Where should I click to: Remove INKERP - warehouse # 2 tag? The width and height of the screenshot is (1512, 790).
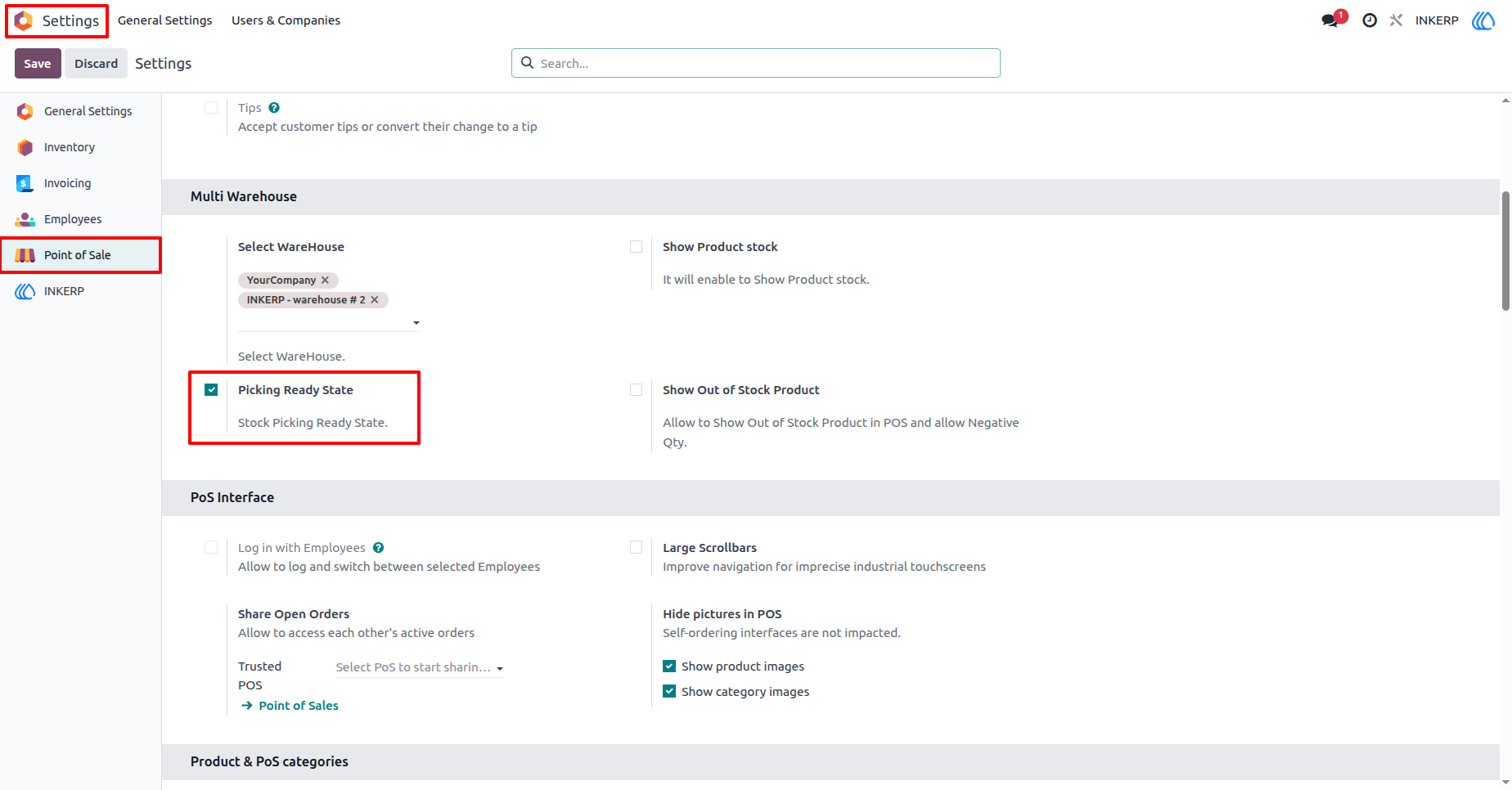click(x=374, y=300)
